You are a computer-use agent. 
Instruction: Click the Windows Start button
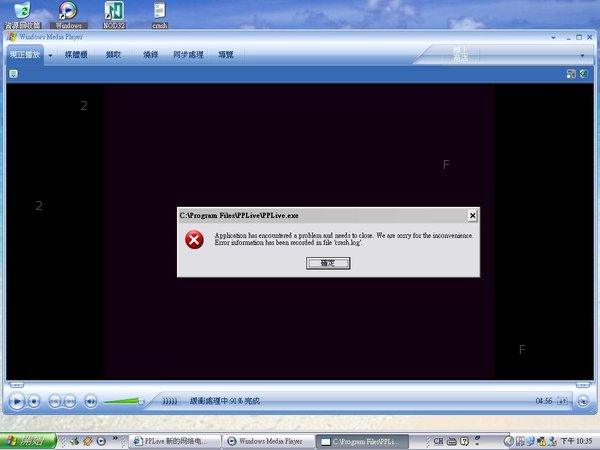[28, 441]
